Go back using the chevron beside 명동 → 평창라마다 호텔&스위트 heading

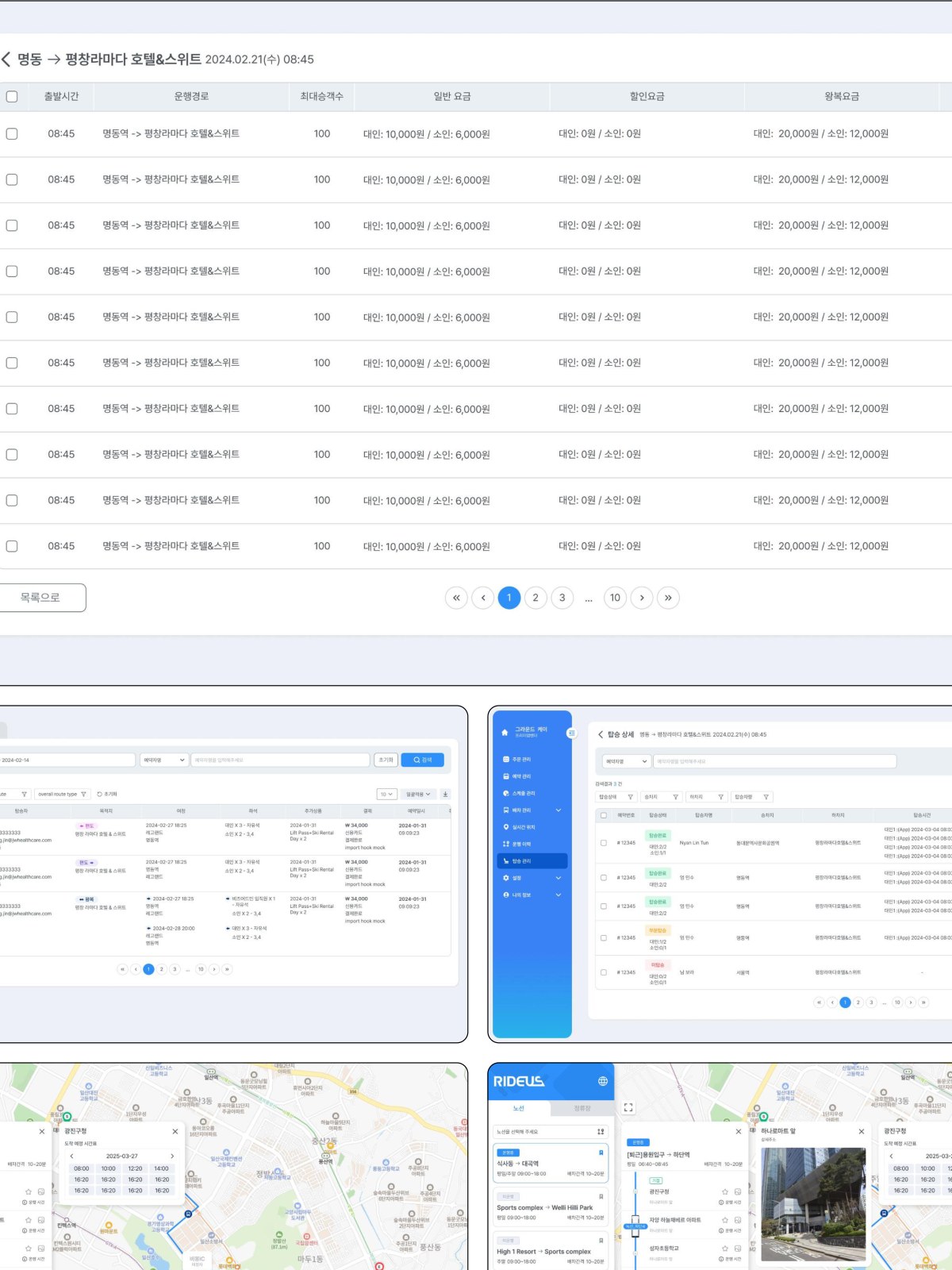point(6,60)
